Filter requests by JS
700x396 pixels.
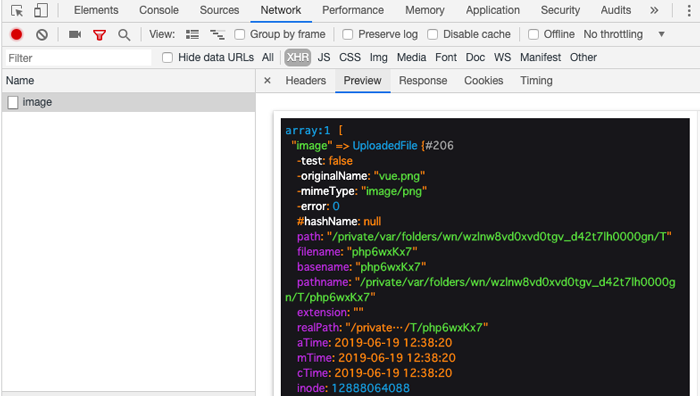pyautogui.click(x=324, y=58)
